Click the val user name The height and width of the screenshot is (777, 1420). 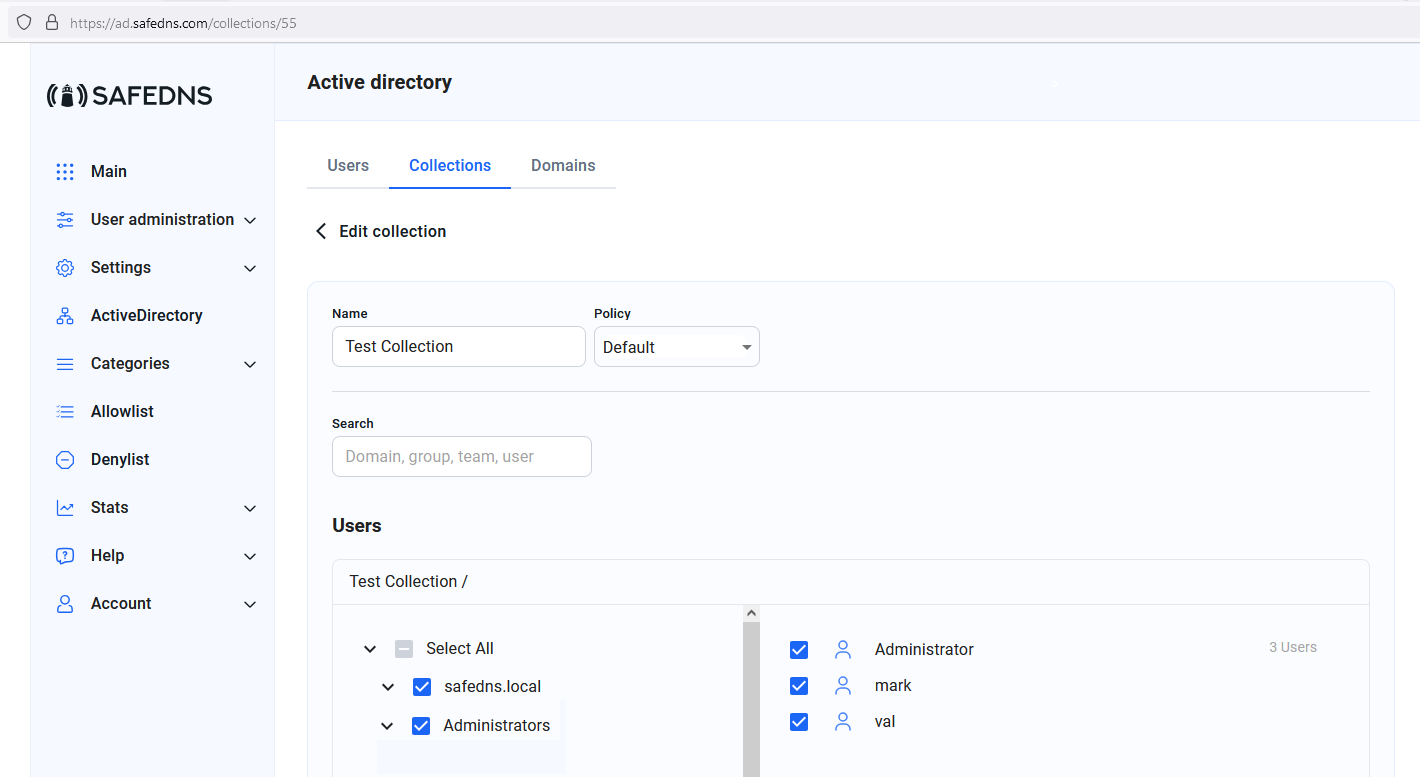click(x=885, y=722)
